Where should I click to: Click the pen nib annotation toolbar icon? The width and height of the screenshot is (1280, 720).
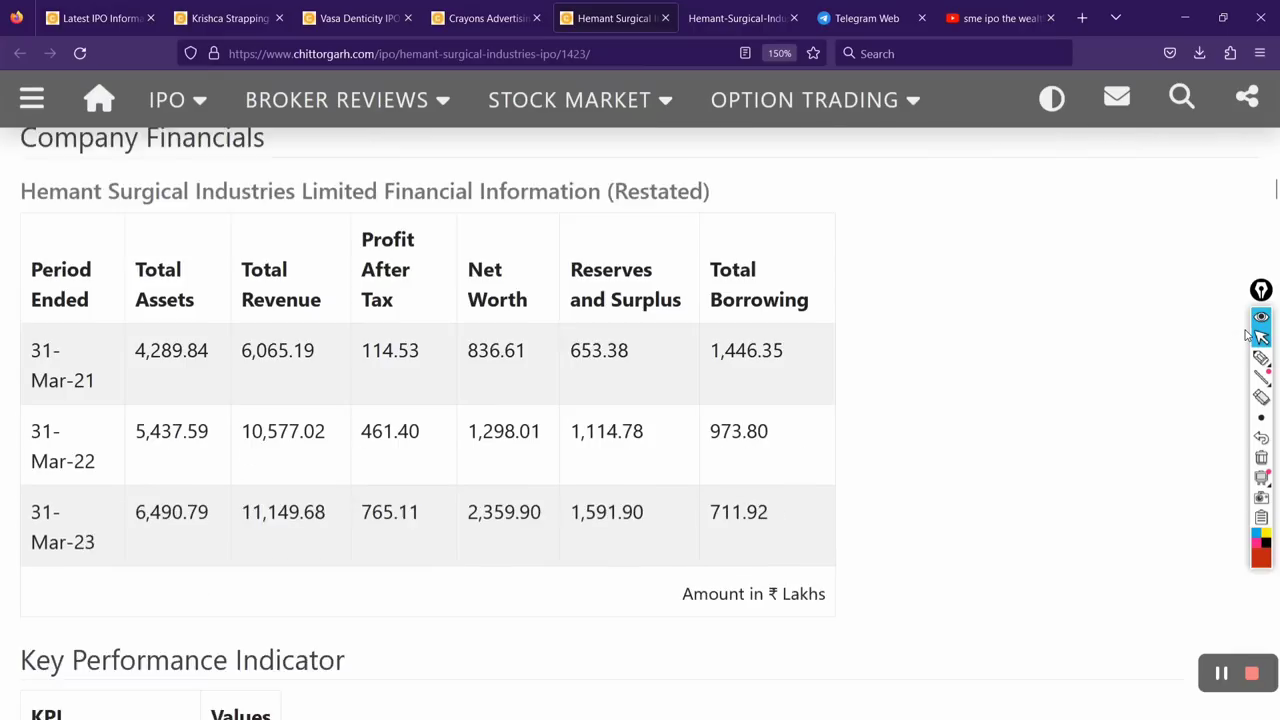coord(1261,290)
